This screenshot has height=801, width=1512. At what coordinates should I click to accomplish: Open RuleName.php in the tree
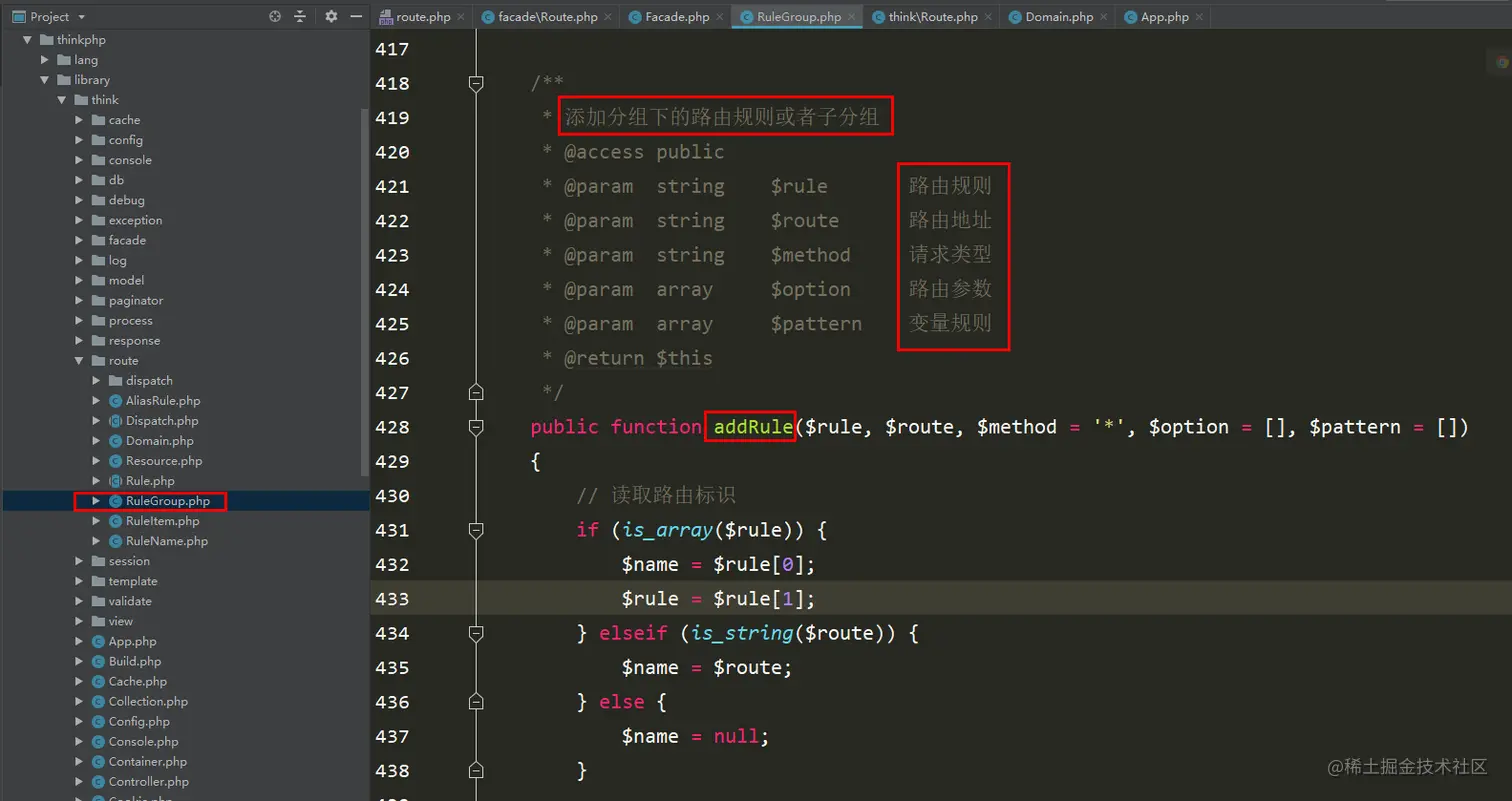[x=167, y=541]
